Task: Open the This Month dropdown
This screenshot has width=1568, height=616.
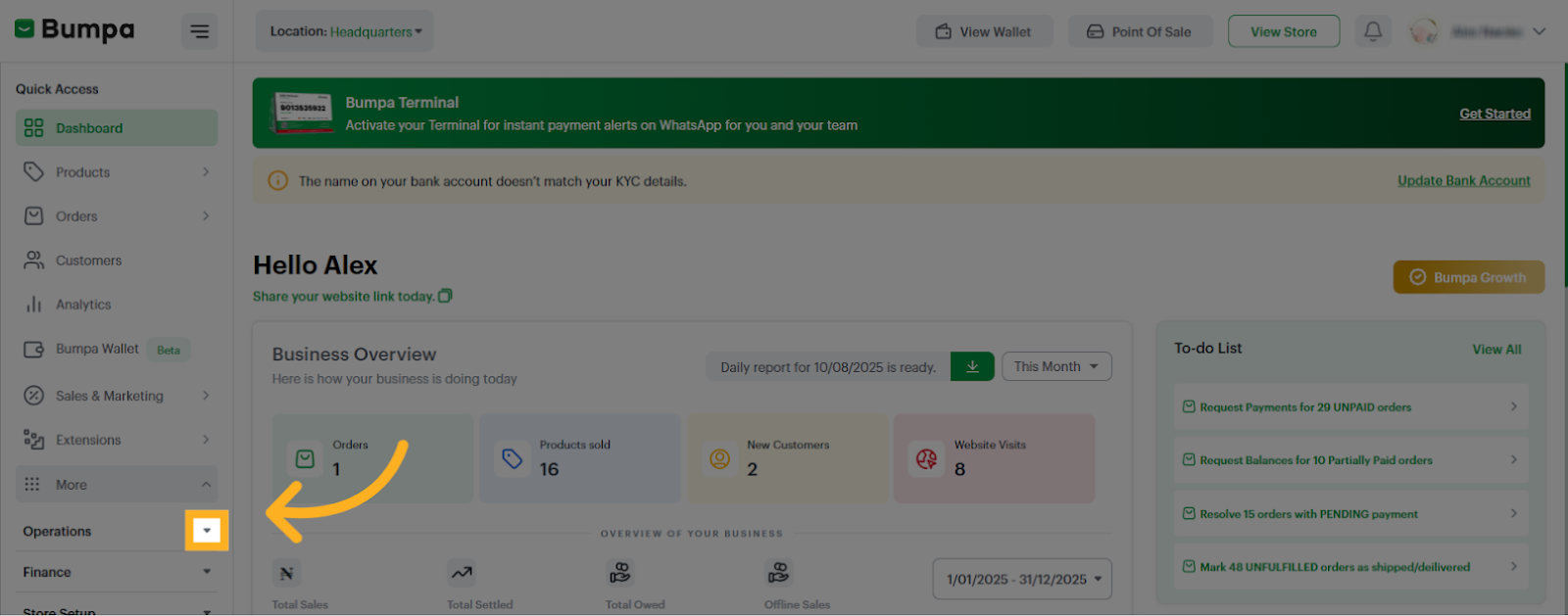Action: [x=1056, y=367]
